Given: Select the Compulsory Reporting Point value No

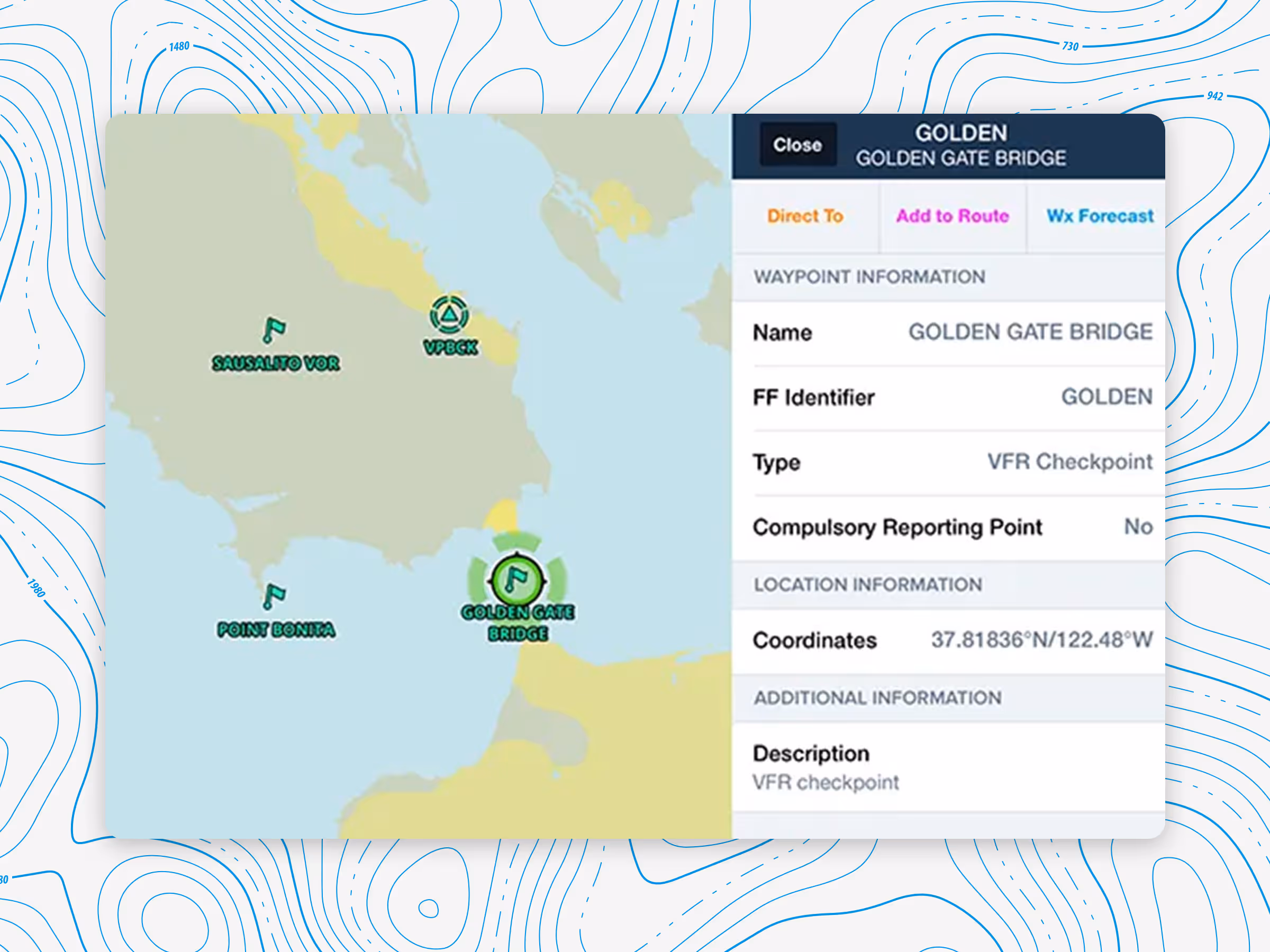Looking at the screenshot, I should click(x=1138, y=526).
